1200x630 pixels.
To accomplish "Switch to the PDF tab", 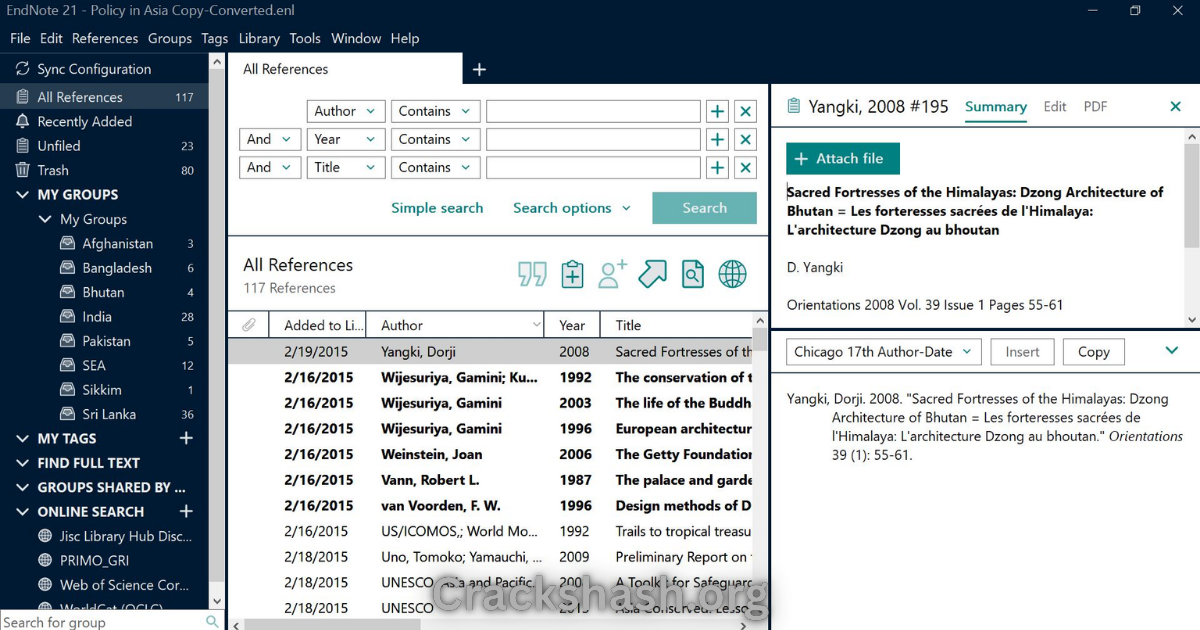I will pos(1095,106).
